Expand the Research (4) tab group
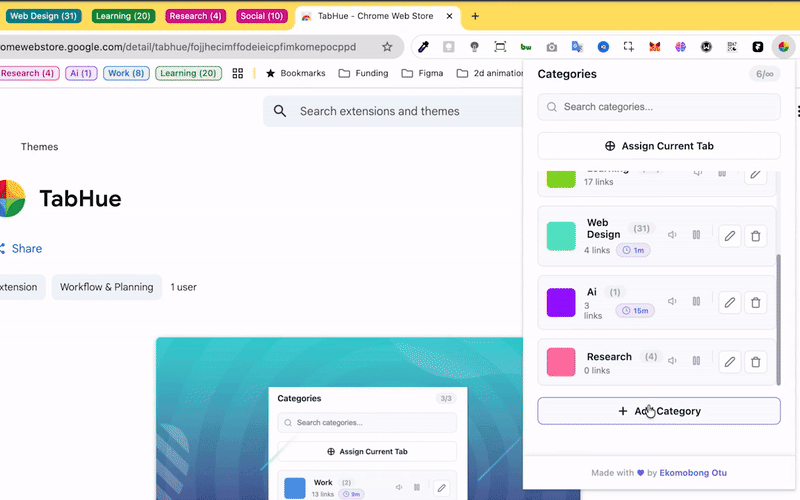The height and width of the screenshot is (500, 800). 195,16
